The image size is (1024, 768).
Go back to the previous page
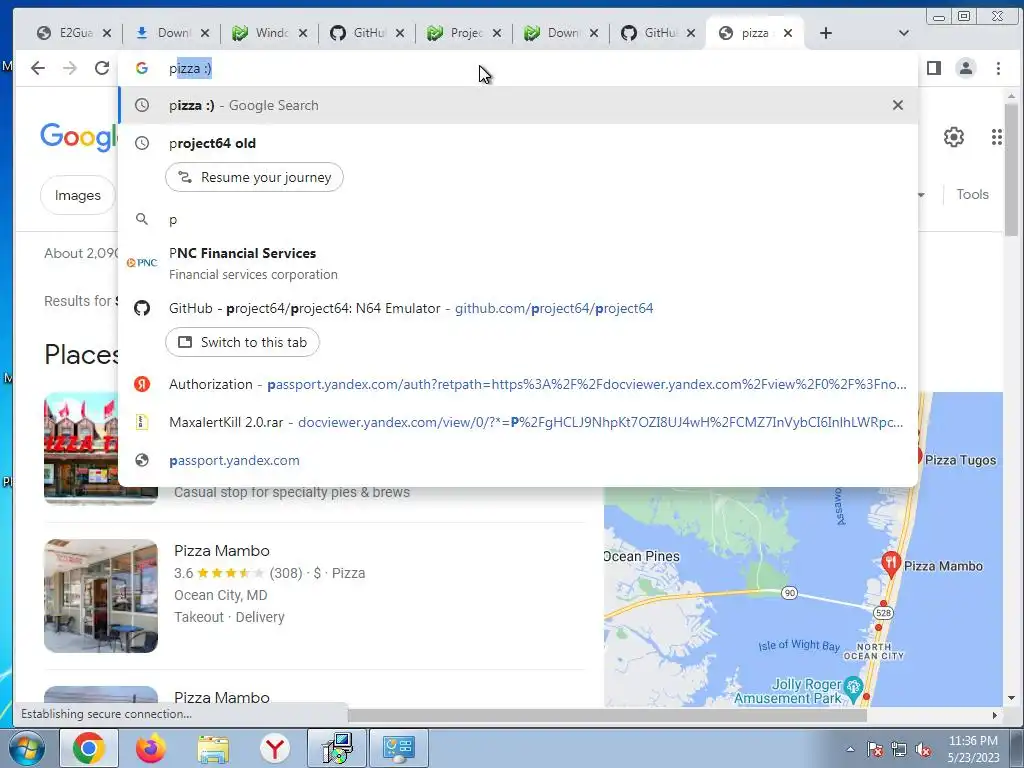coord(38,68)
